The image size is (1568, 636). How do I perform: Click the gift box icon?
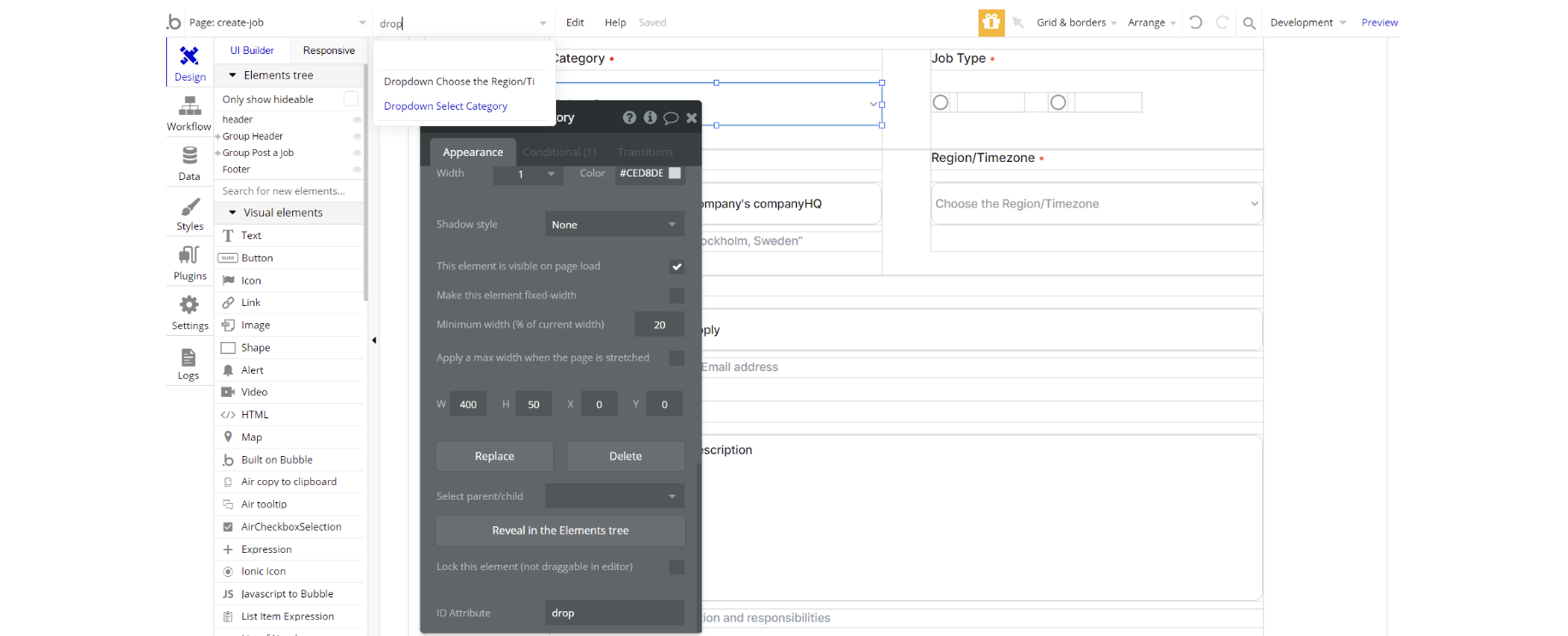pos(991,22)
